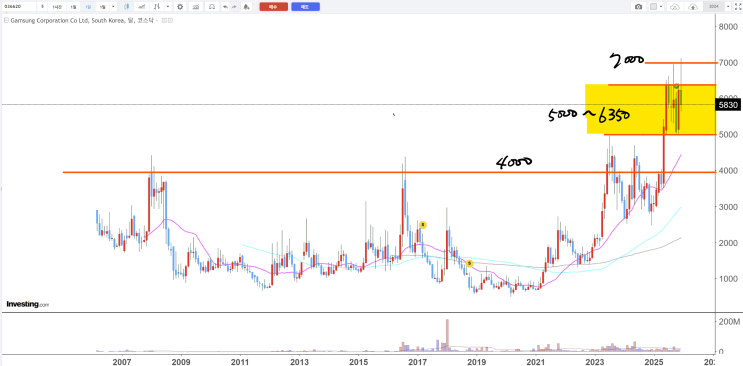Select the 5 interval button
This screenshot has width=743, height=366.
[x=42, y=7]
